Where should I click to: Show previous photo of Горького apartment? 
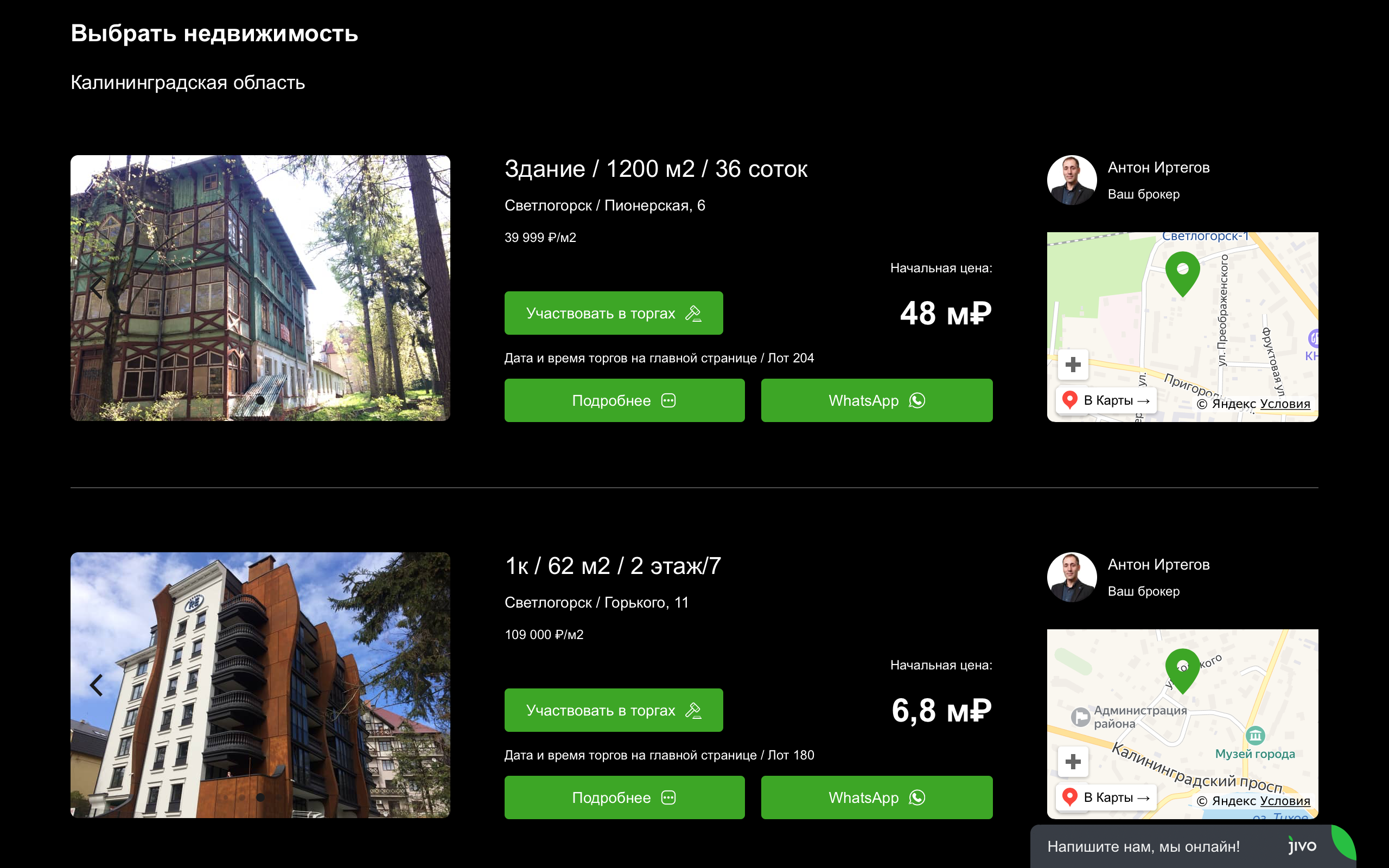97,685
